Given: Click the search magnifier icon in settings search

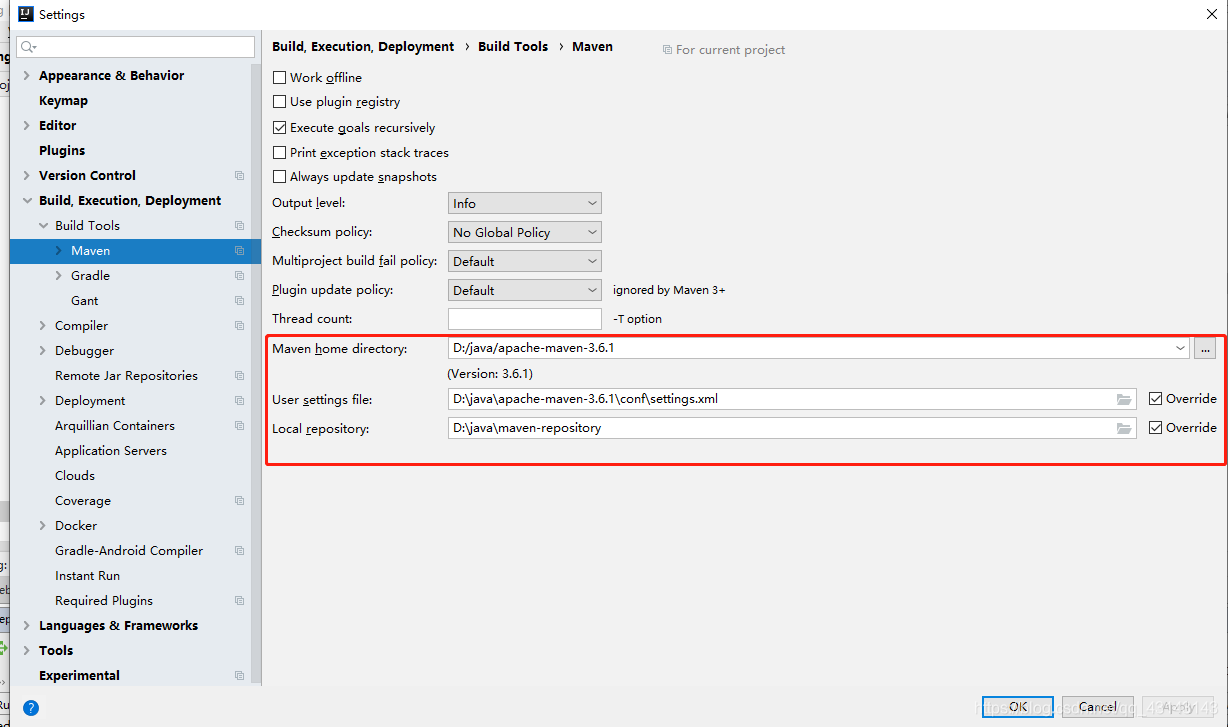Looking at the screenshot, I should coord(28,47).
